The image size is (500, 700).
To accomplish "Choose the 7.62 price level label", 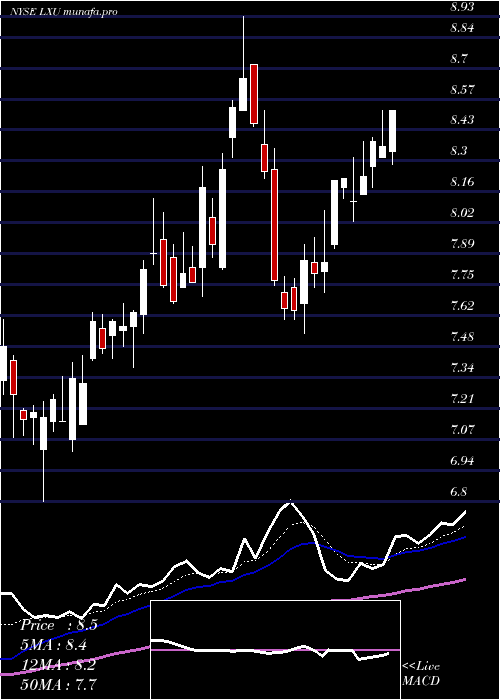I will click(462, 306).
